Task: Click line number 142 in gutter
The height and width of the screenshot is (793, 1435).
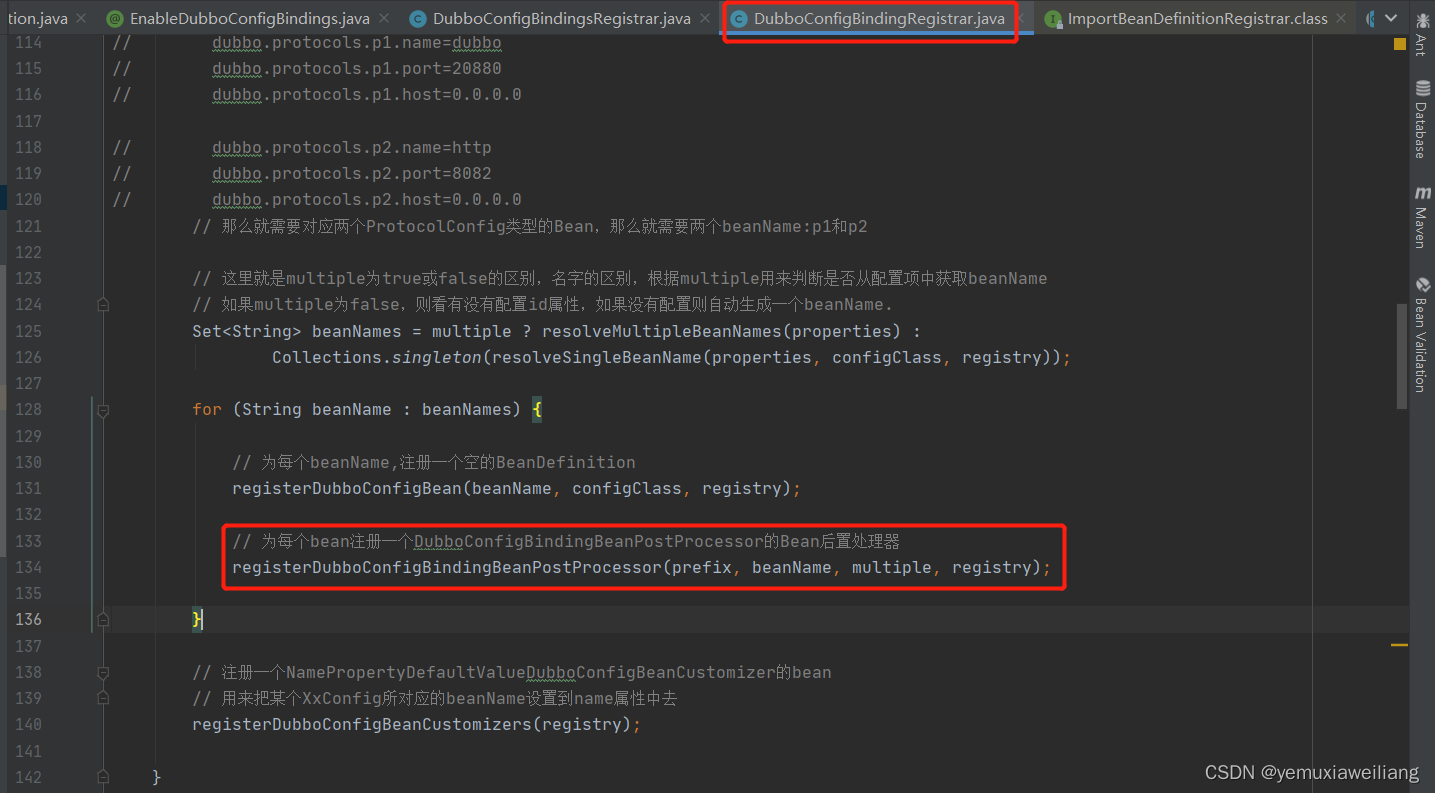Action: click(28, 777)
